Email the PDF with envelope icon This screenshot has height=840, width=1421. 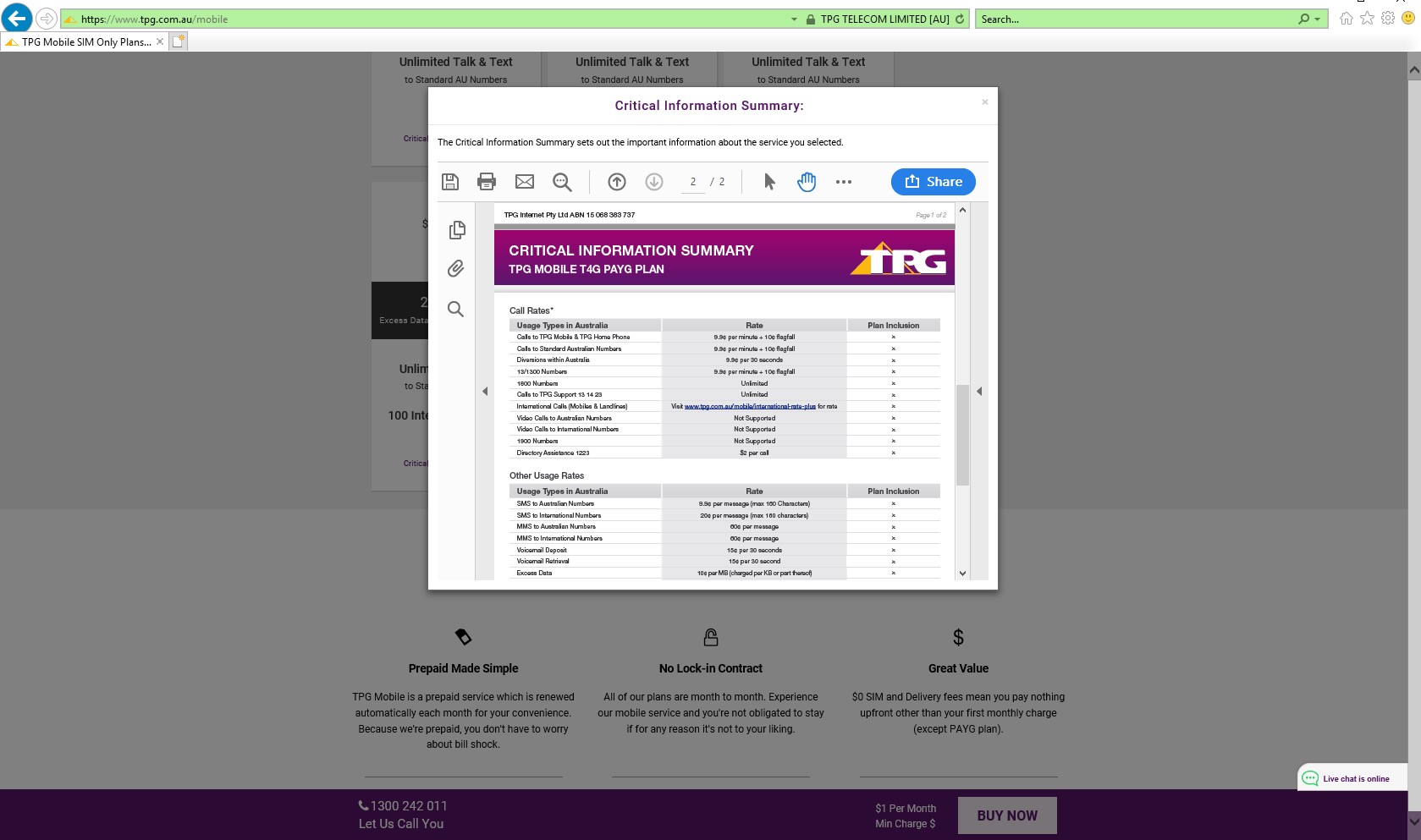(525, 181)
